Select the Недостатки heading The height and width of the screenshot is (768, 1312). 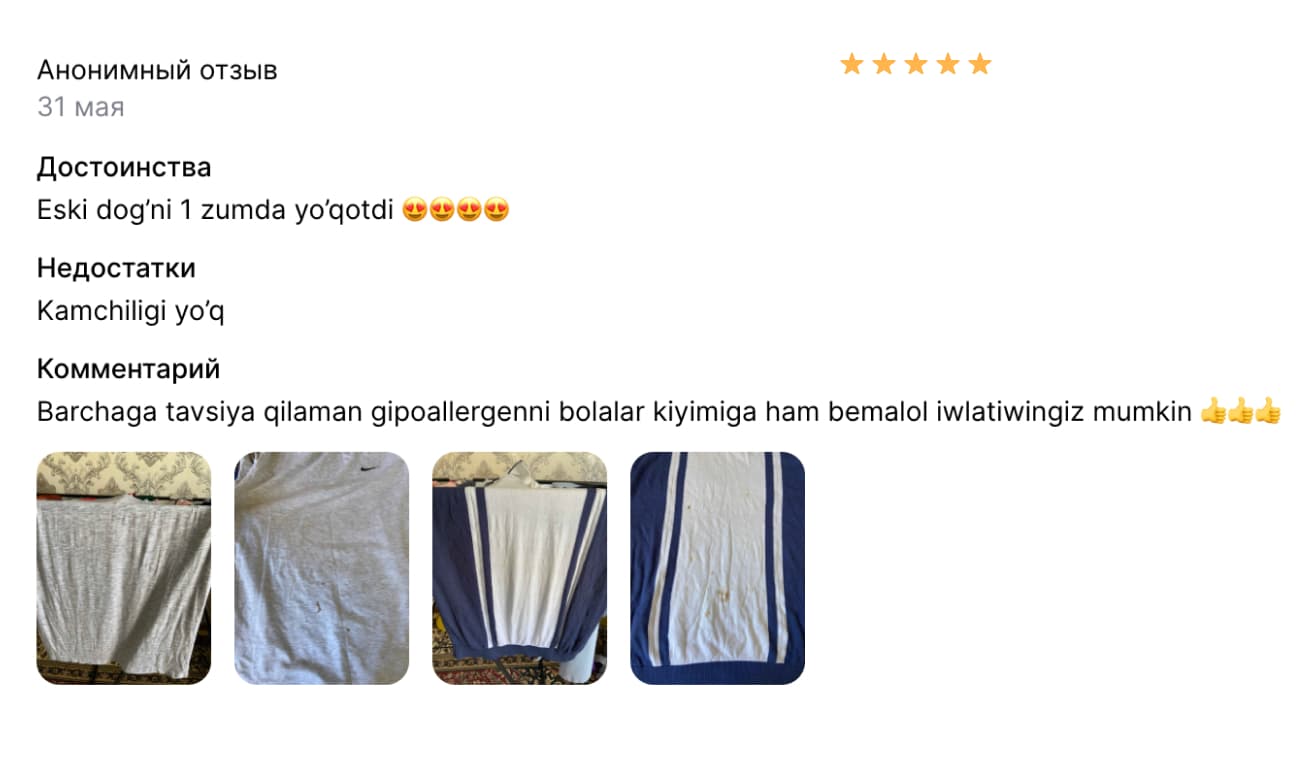[x=116, y=268]
